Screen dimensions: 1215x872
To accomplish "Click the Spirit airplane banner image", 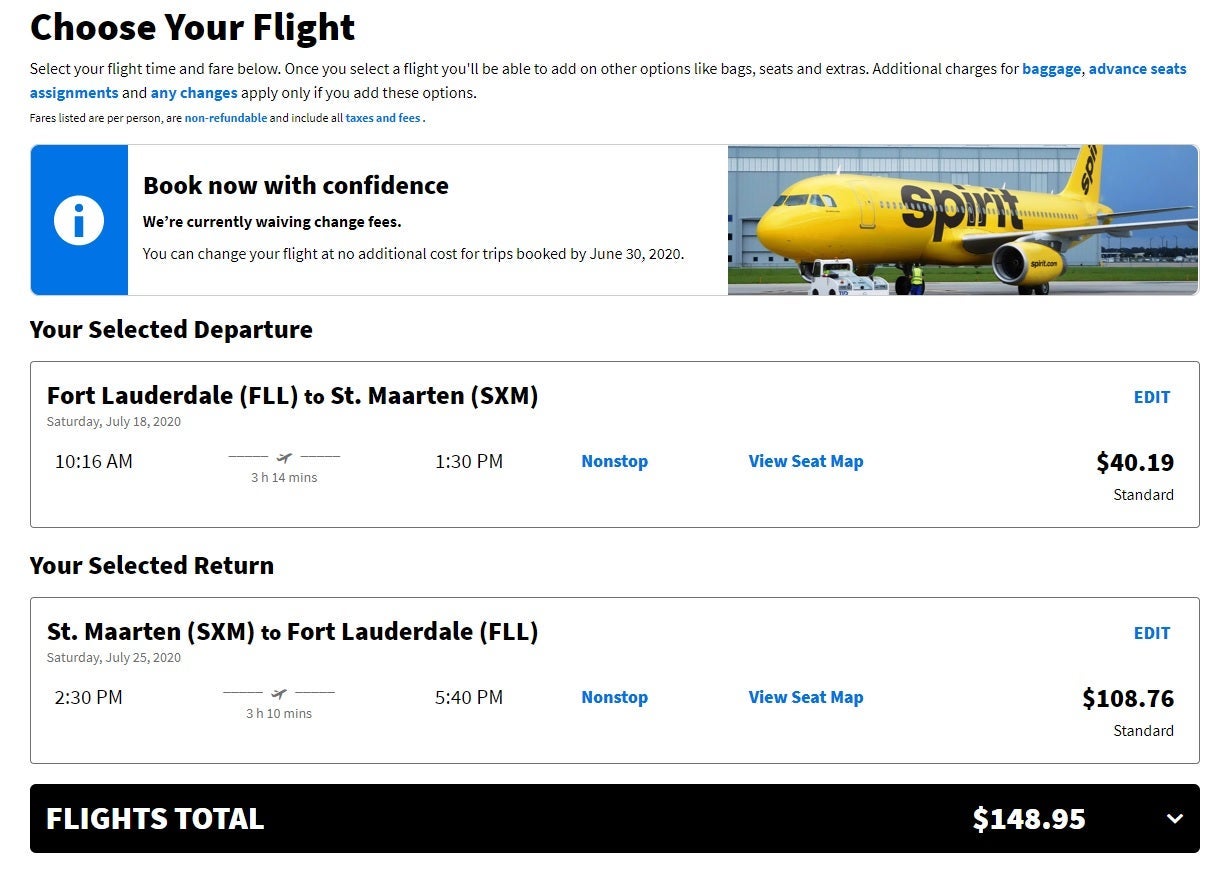I will coord(962,220).
